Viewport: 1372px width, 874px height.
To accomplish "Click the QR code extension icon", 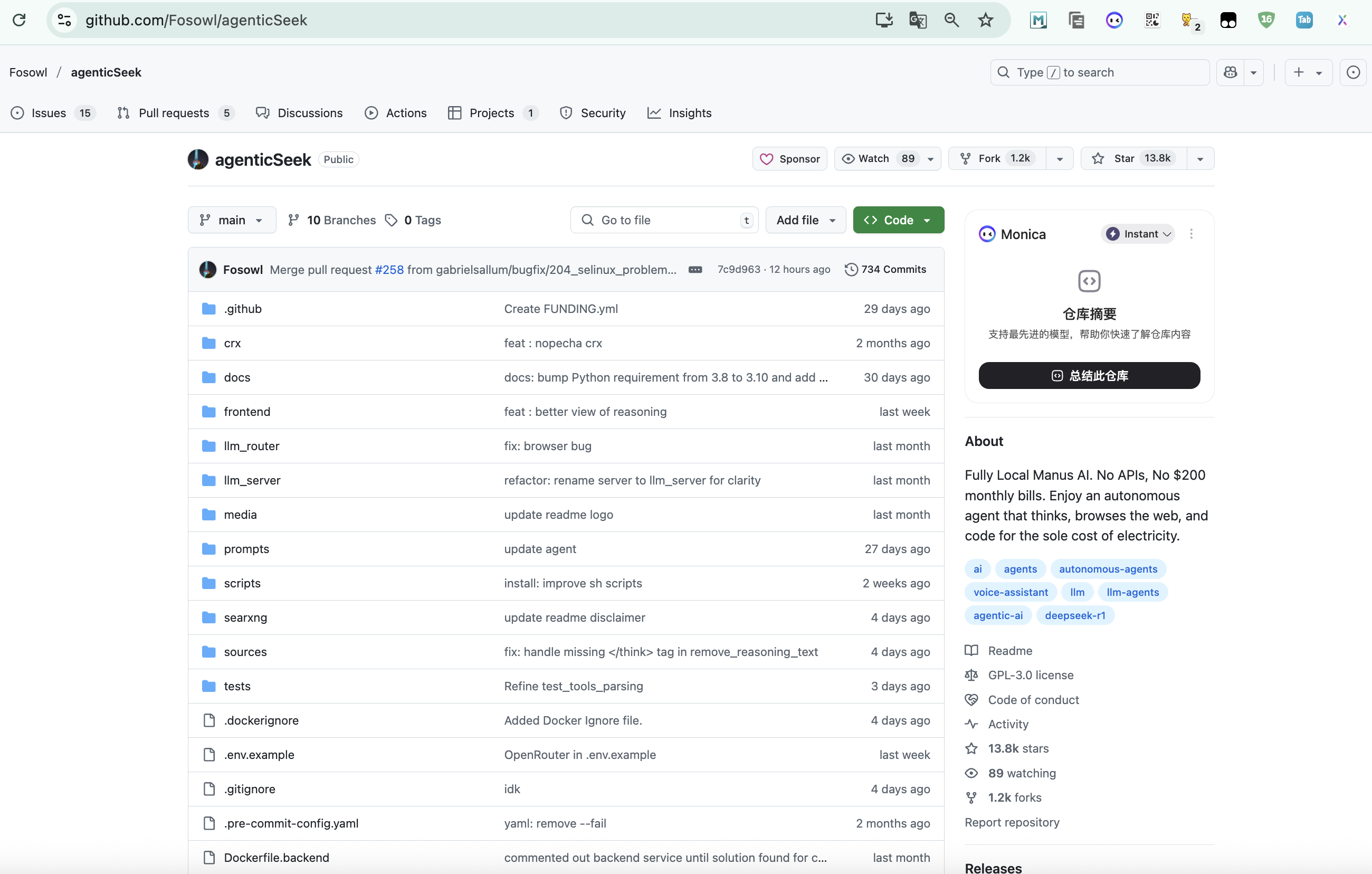I will pos(1152,20).
